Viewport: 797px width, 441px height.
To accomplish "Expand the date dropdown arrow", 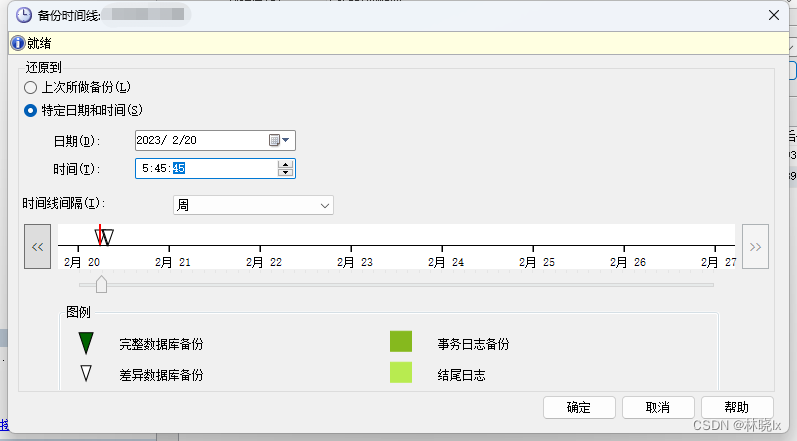I will click(x=286, y=141).
